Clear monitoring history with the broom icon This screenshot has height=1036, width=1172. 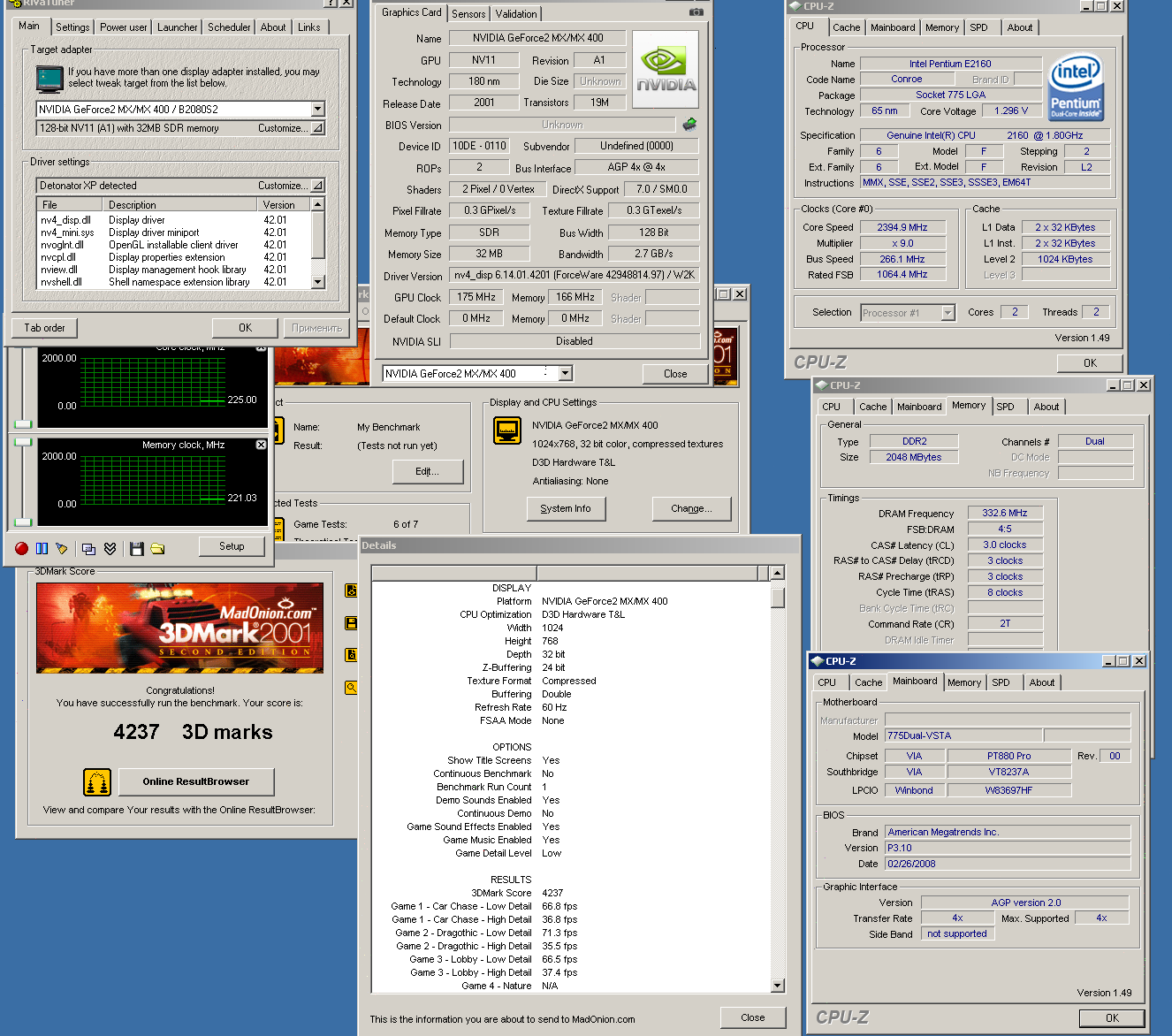61,548
